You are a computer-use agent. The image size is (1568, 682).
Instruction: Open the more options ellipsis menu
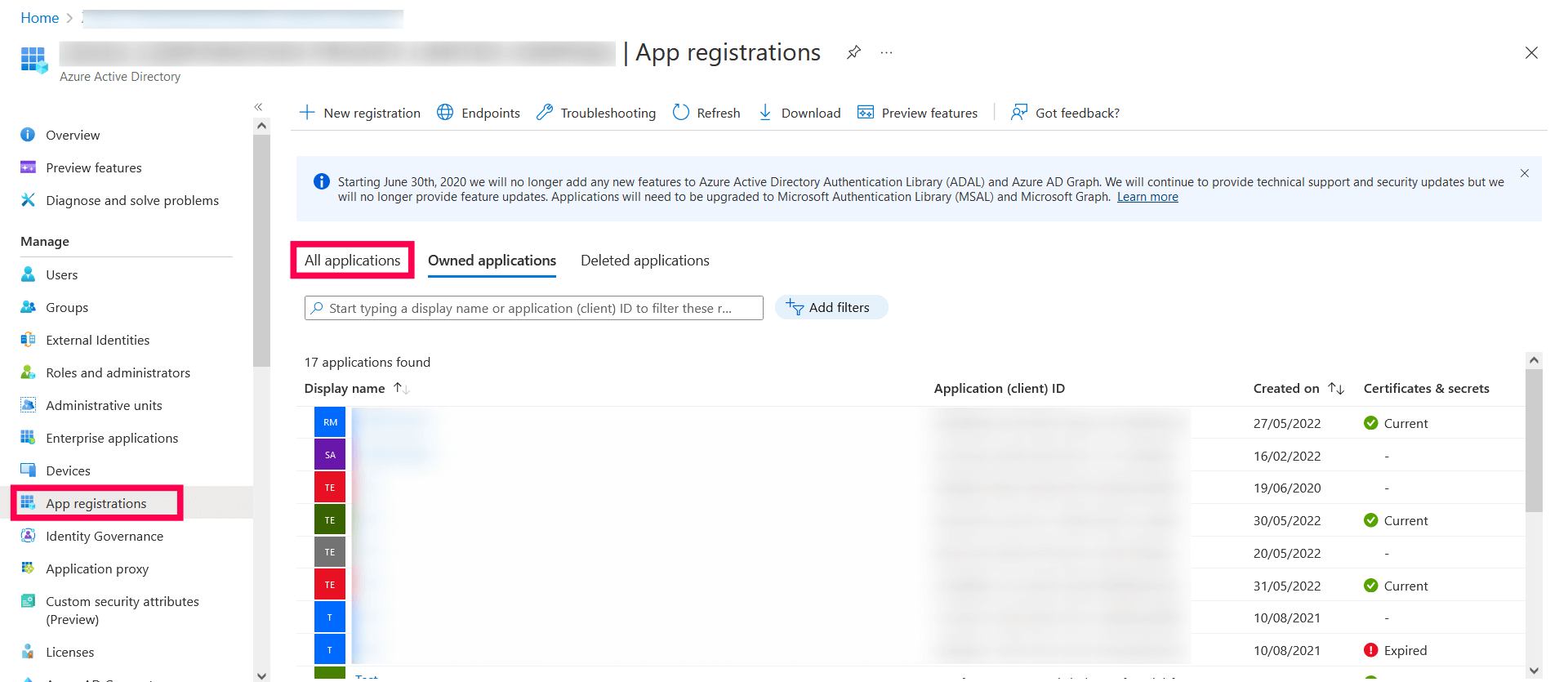tap(886, 53)
